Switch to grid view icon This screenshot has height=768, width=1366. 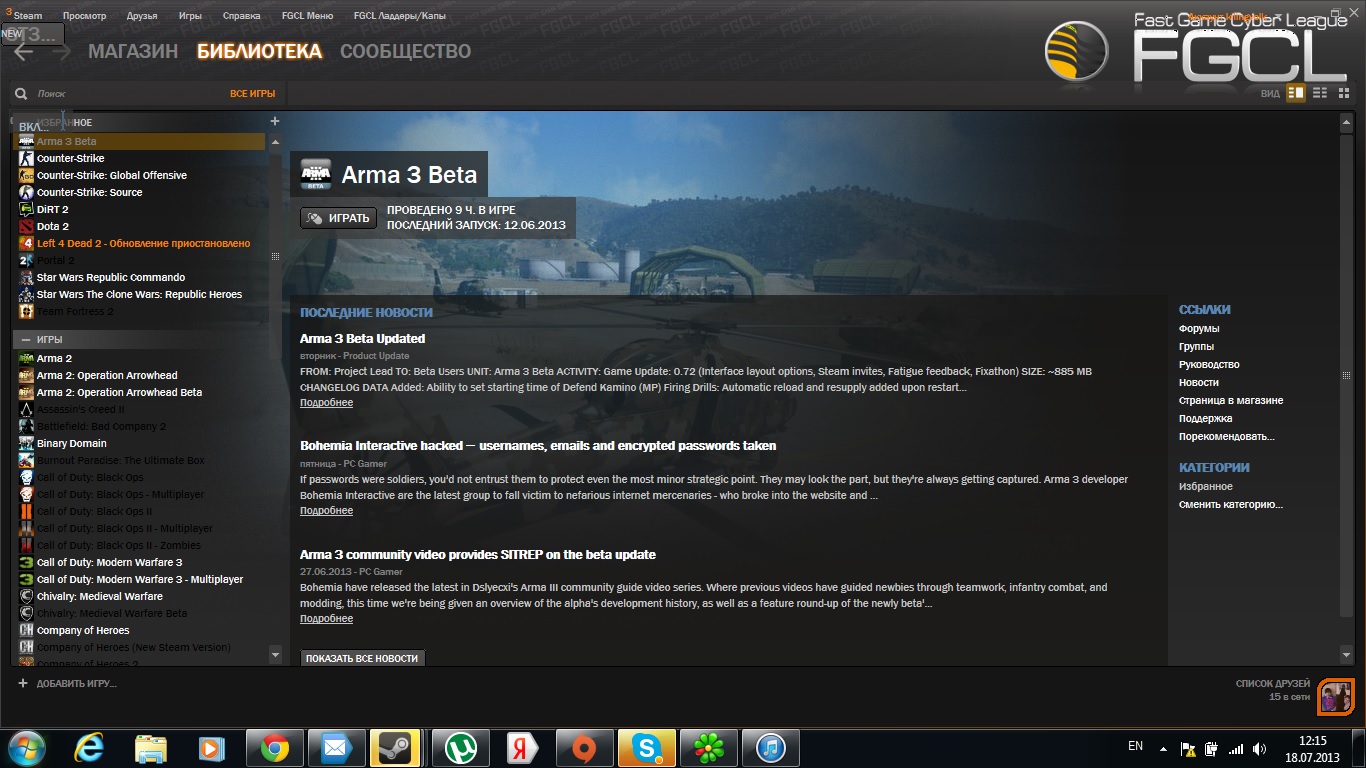click(1343, 93)
